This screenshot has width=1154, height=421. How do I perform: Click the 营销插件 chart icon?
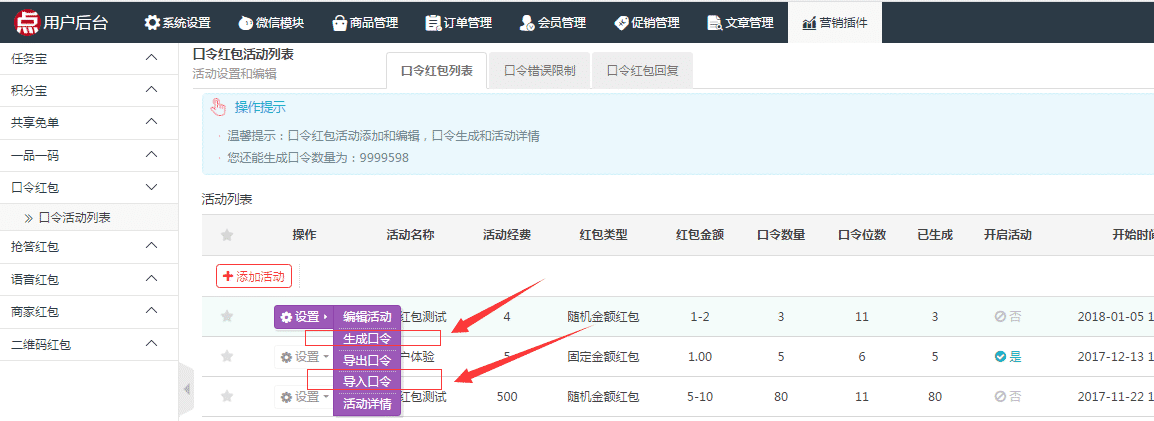809,22
